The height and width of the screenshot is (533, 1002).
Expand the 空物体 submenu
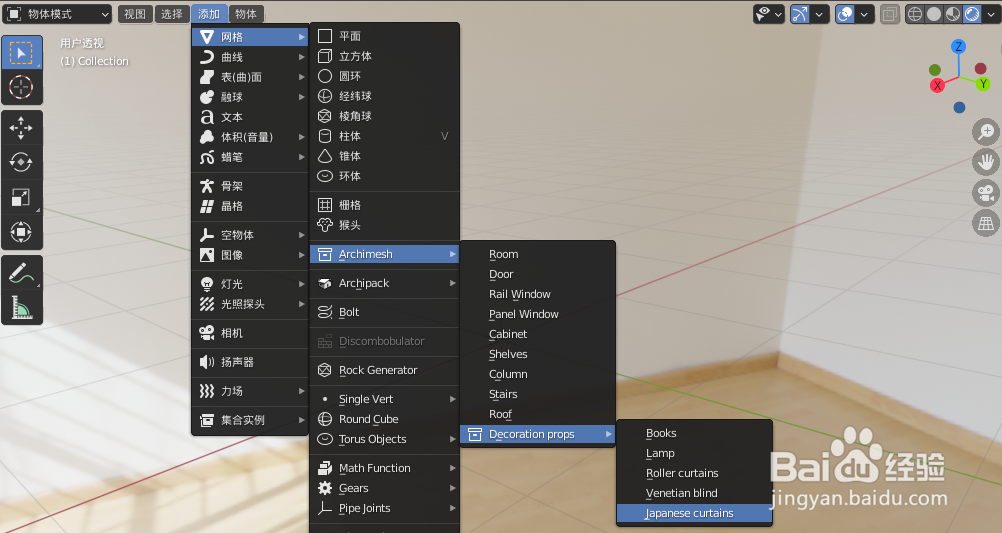point(250,235)
